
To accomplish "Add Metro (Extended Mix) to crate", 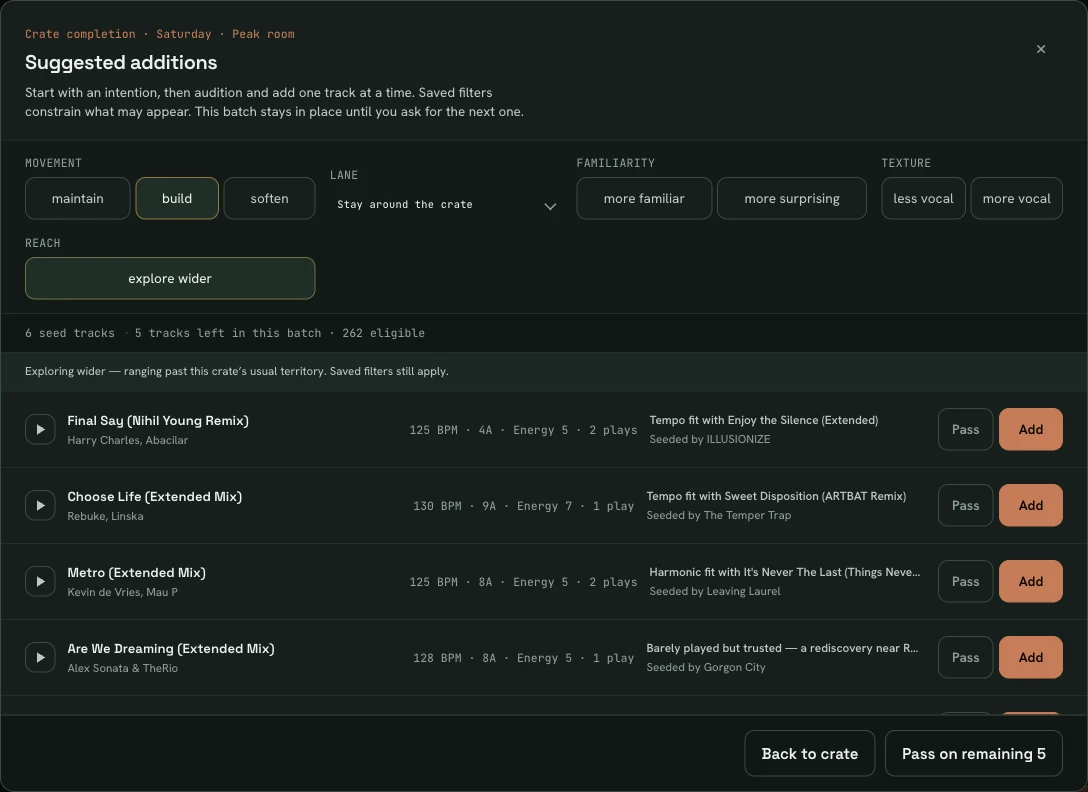I will click(x=1030, y=582).
